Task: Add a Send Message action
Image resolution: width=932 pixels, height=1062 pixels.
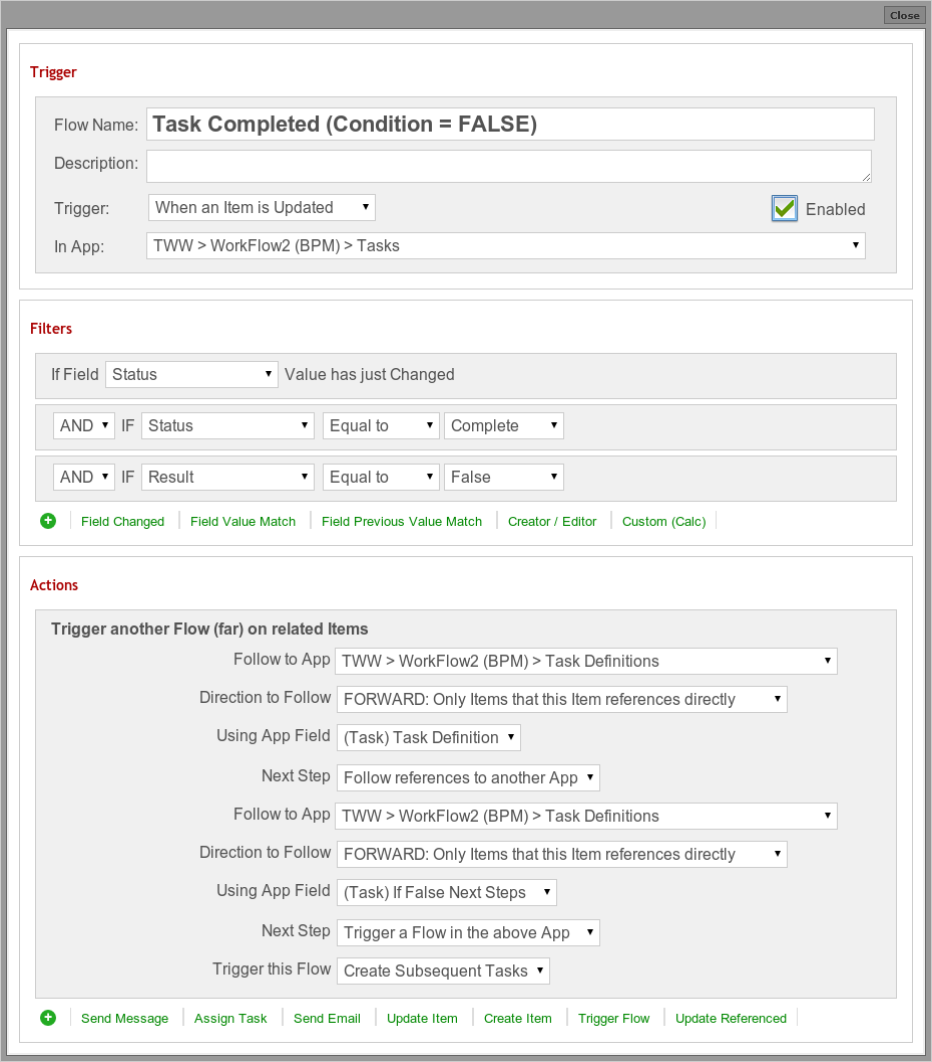Action: 125,1019
